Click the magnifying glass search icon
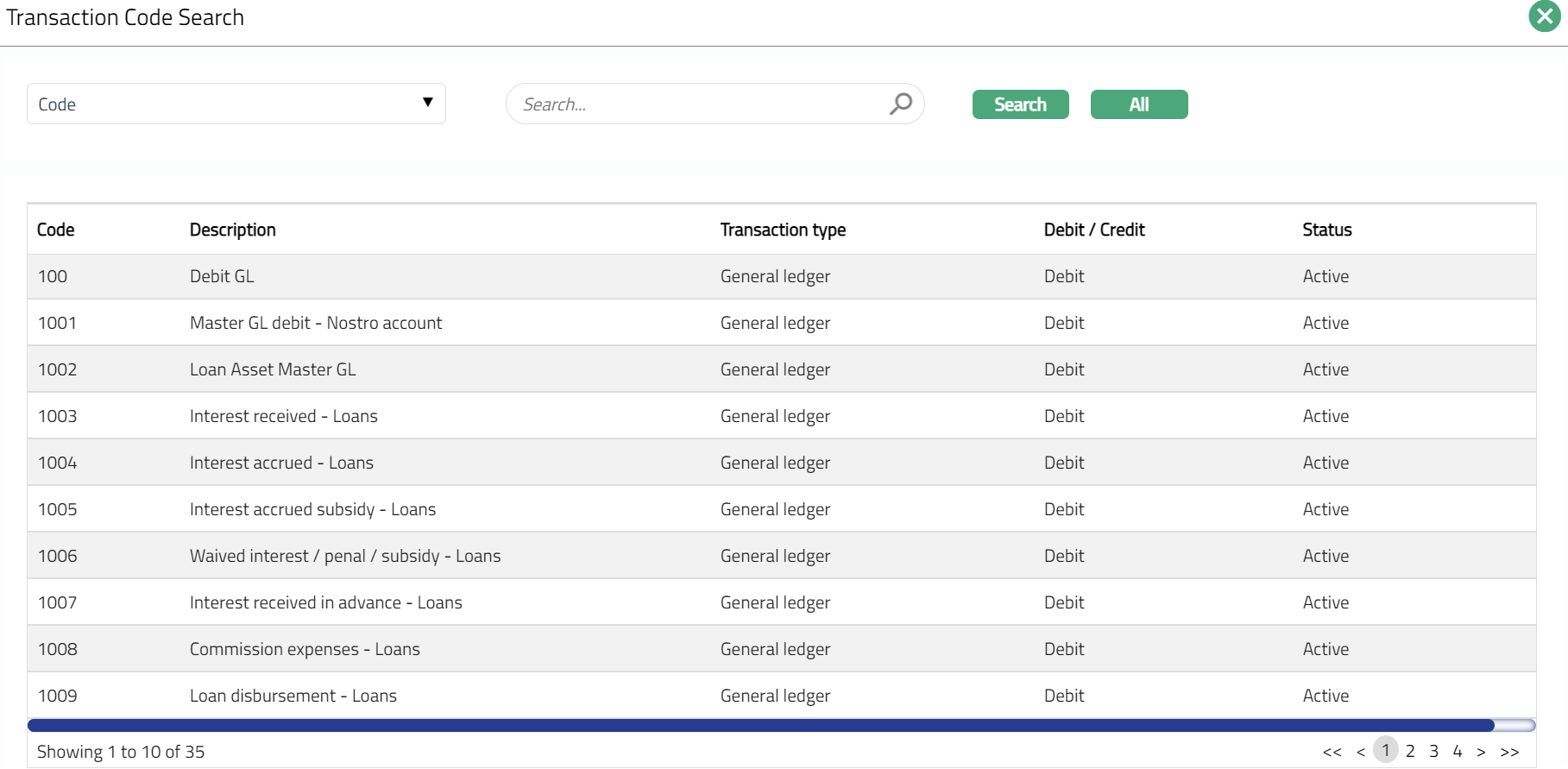This screenshot has width=1568, height=769. pyautogui.click(x=900, y=104)
